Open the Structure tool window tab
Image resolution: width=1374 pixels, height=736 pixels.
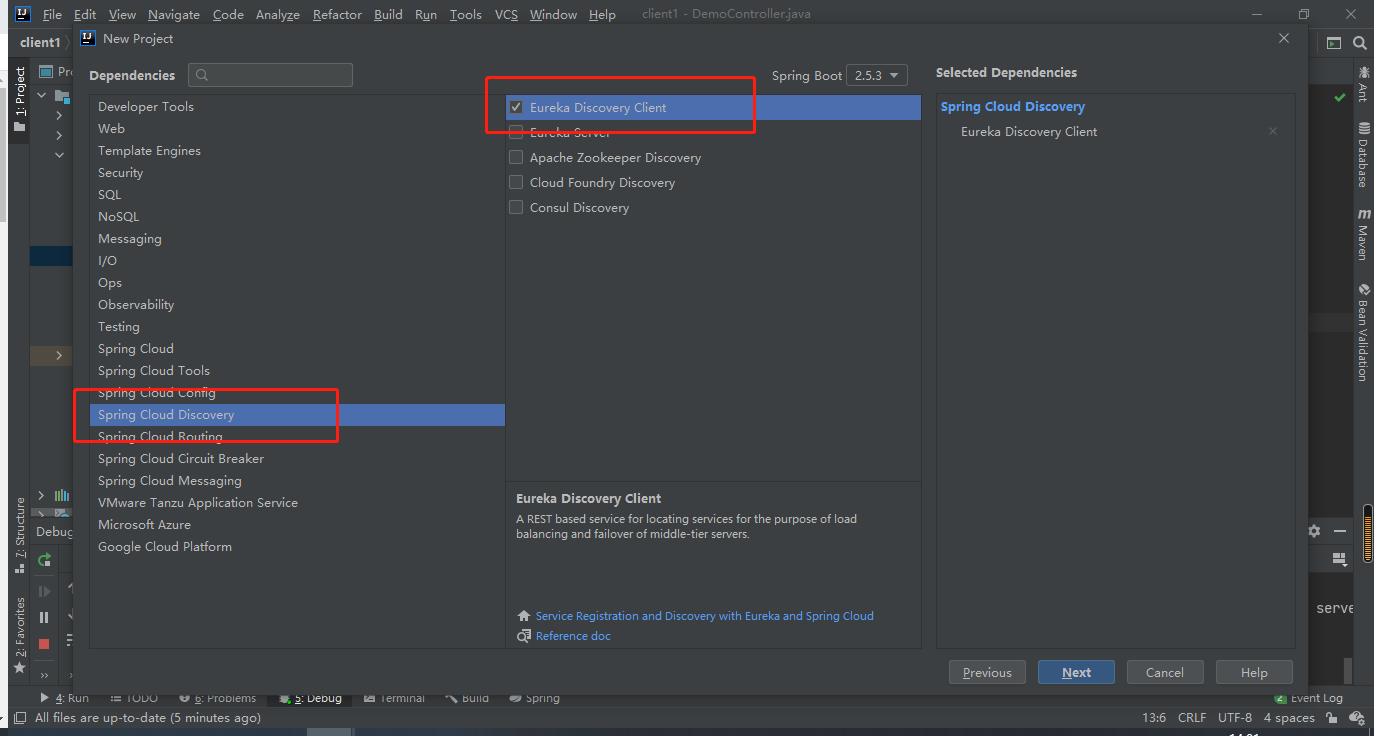19,535
